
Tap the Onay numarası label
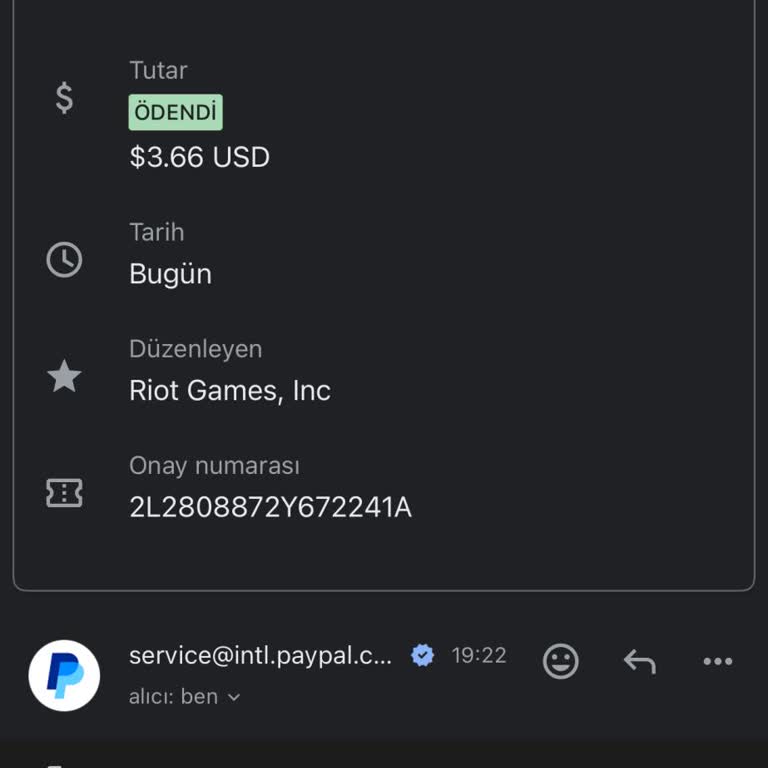coord(214,466)
